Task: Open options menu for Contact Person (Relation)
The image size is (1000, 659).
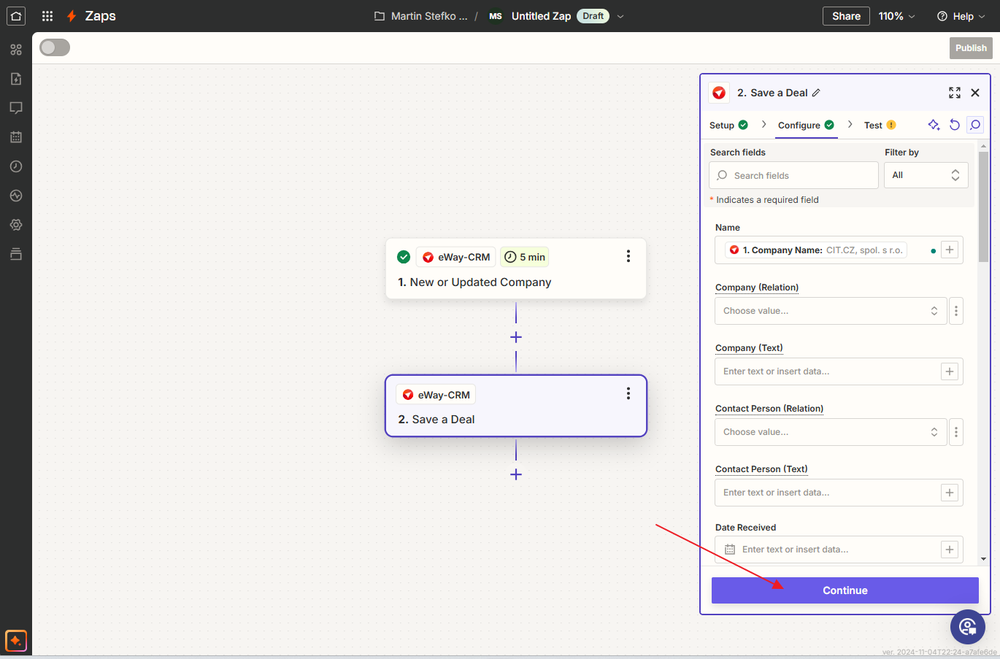Action: (956, 432)
